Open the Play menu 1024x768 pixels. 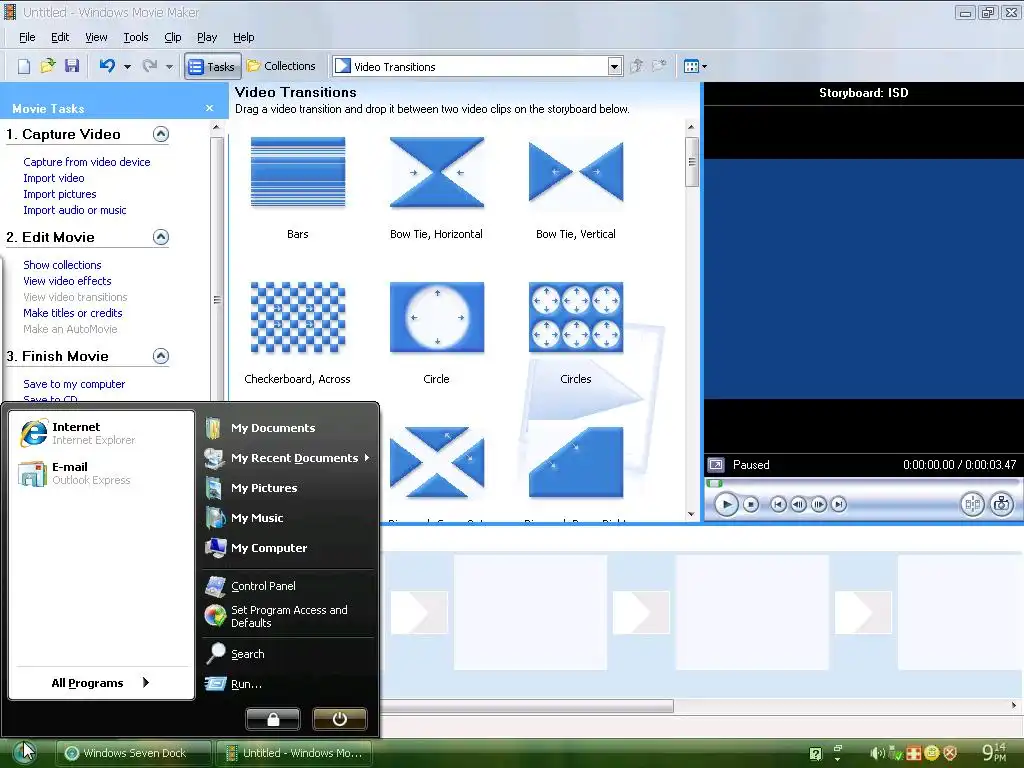(x=206, y=37)
